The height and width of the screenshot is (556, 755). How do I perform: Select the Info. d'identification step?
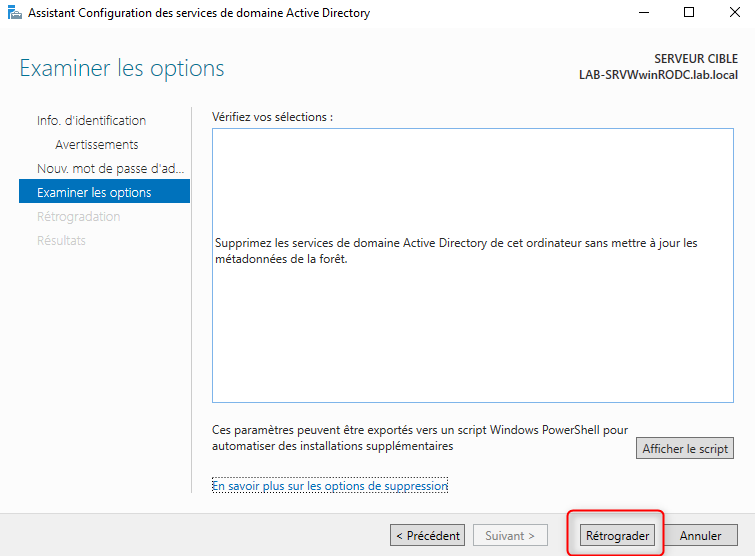[91, 120]
